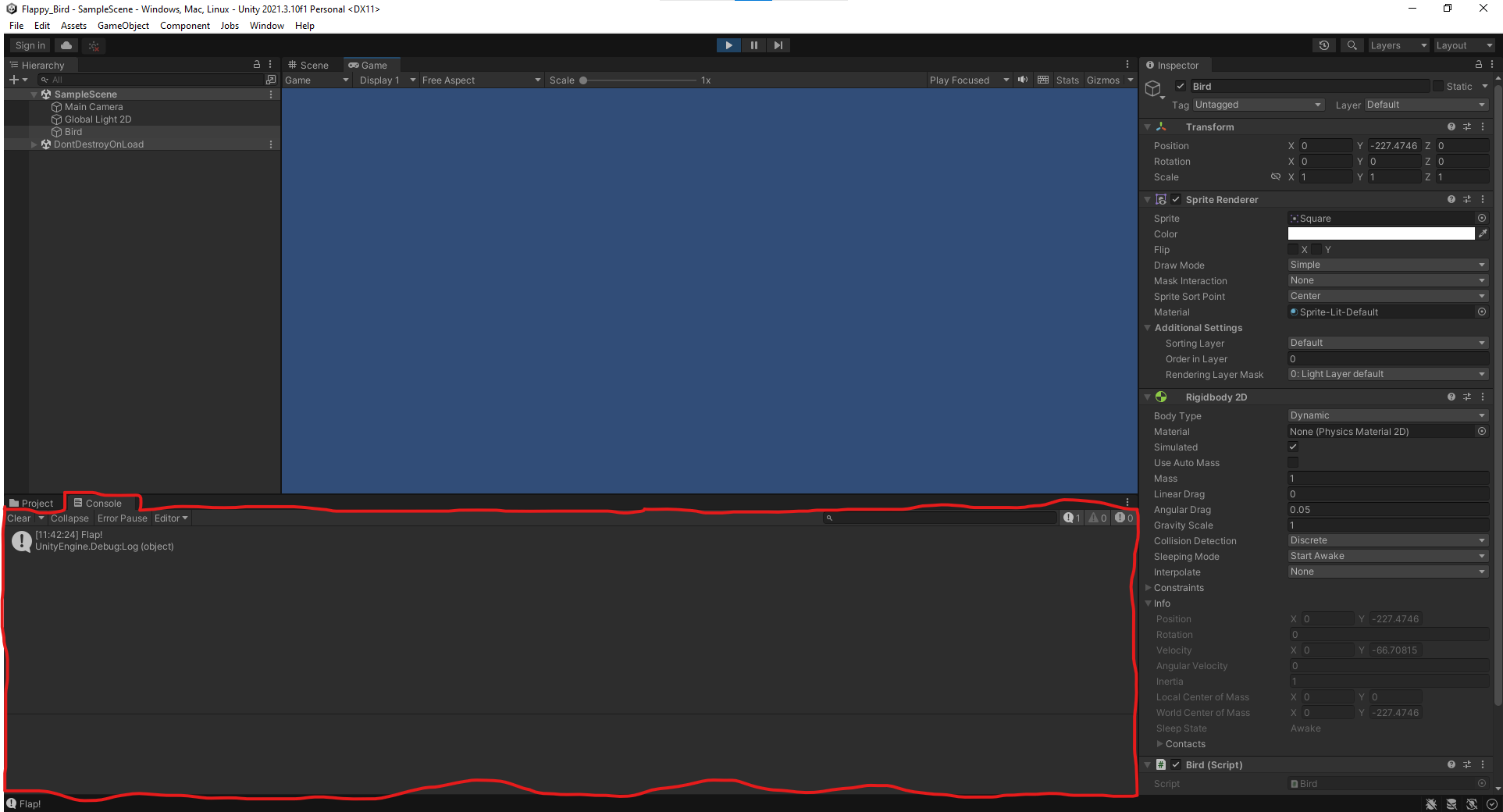Click the Sprite object picker circle
This screenshot has width=1503, height=812.
[1482, 218]
